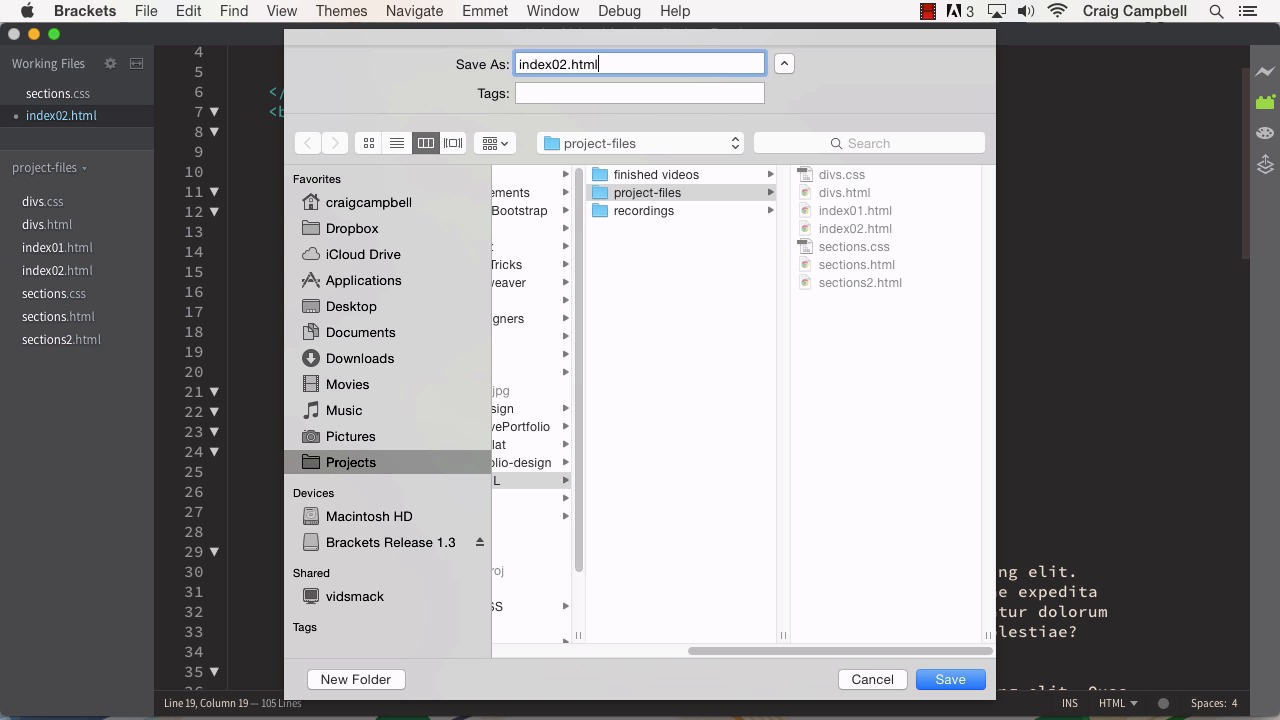
Task: Open the project-files location popup
Action: 641,143
